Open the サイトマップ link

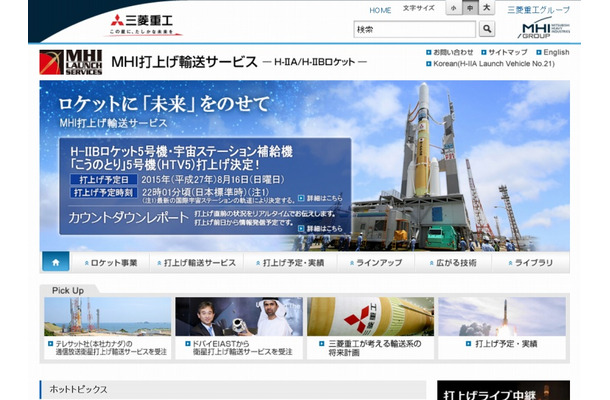coord(505,52)
